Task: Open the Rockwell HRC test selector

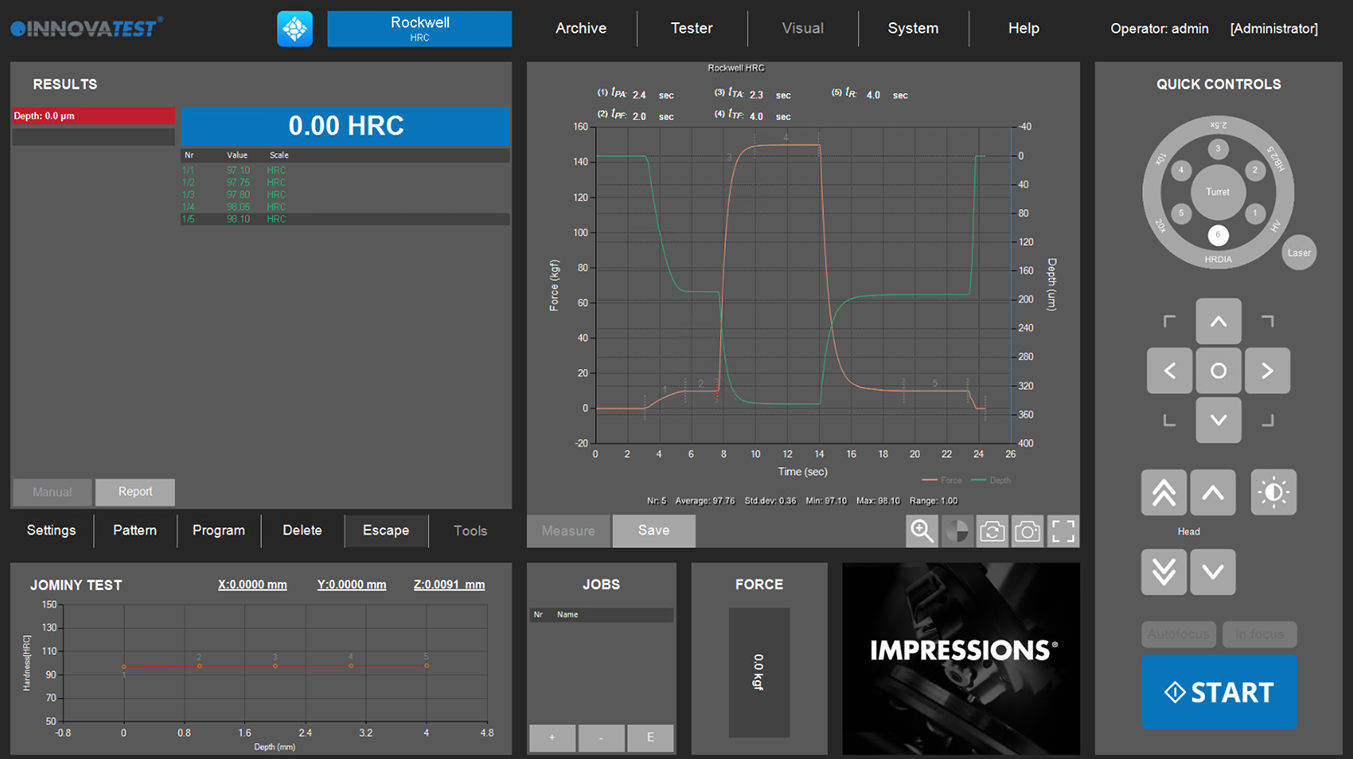Action: [419, 29]
